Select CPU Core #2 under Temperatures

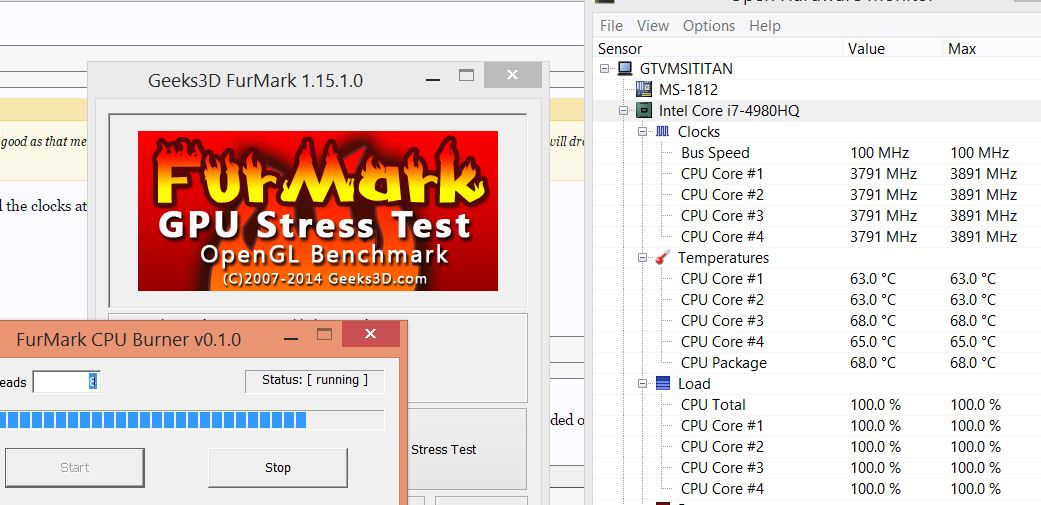tap(817, 300)
